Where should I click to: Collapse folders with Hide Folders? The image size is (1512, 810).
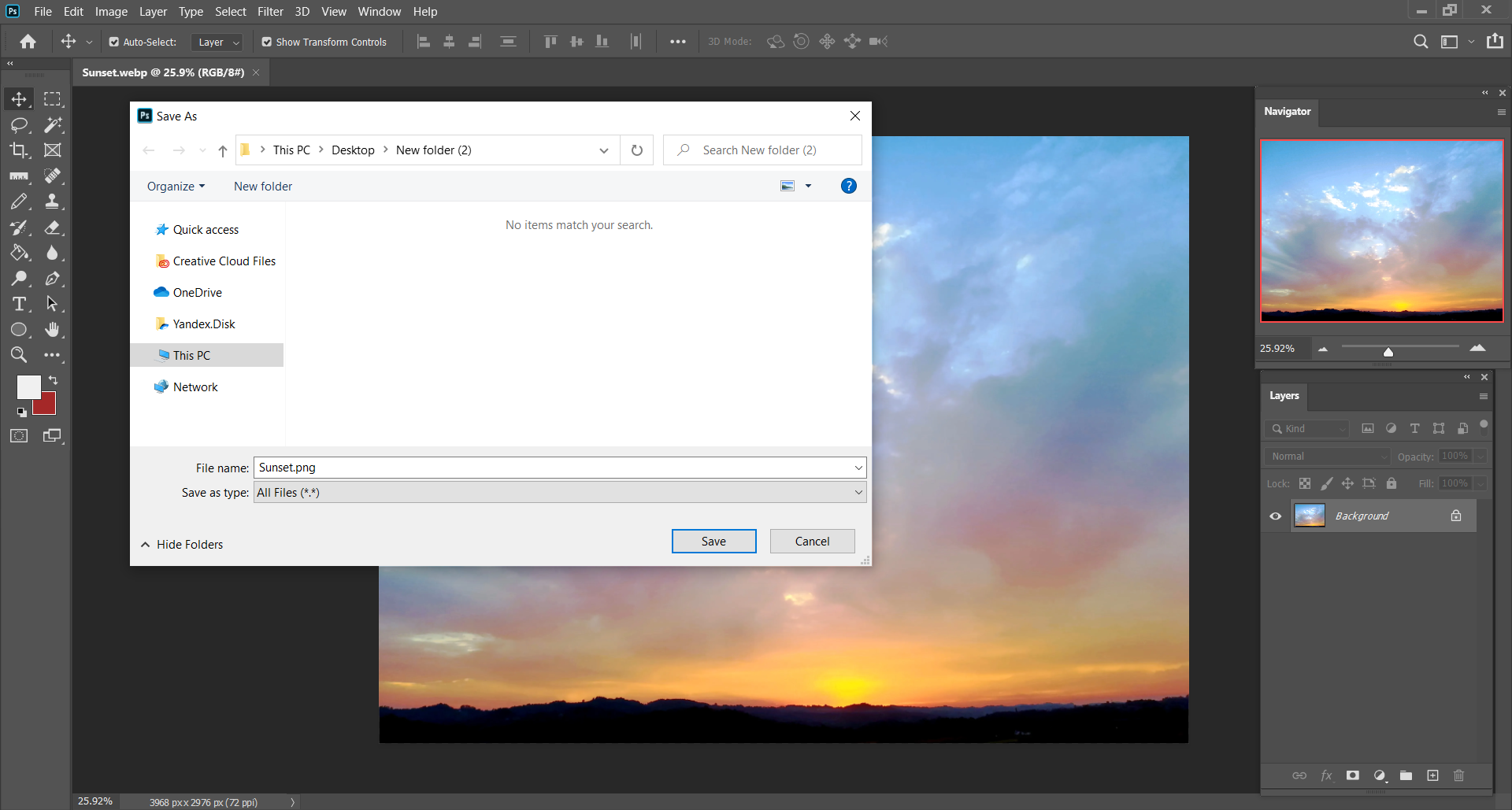[x=182, y=545]
